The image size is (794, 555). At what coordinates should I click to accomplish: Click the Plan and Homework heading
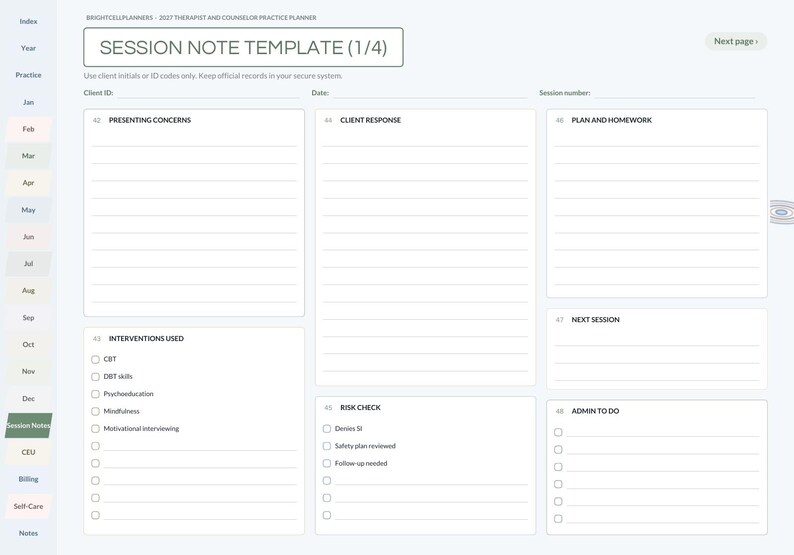coord(612,120)
